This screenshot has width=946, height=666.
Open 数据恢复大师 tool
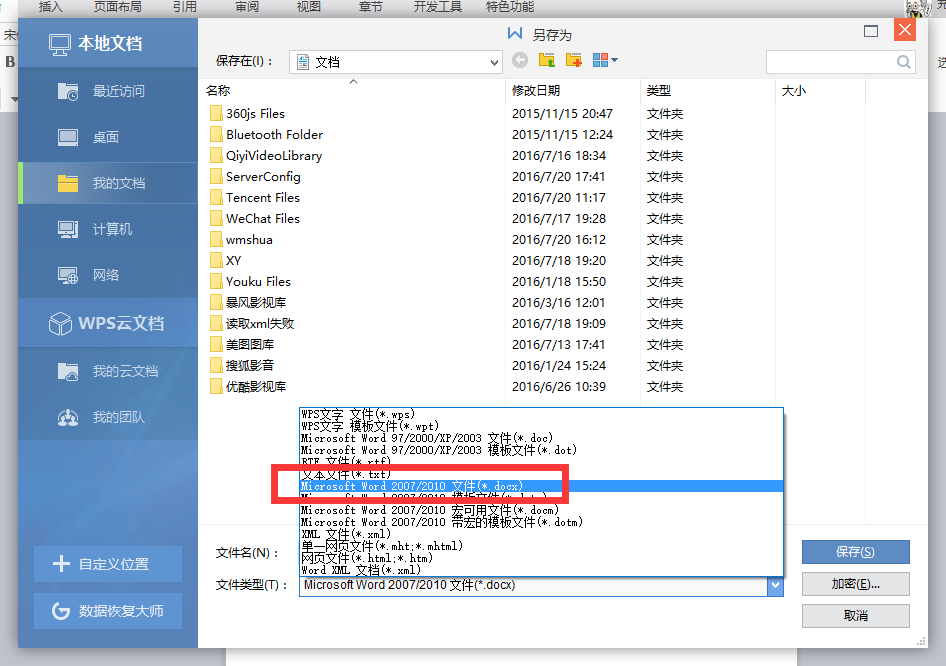(x=108, y=611)
